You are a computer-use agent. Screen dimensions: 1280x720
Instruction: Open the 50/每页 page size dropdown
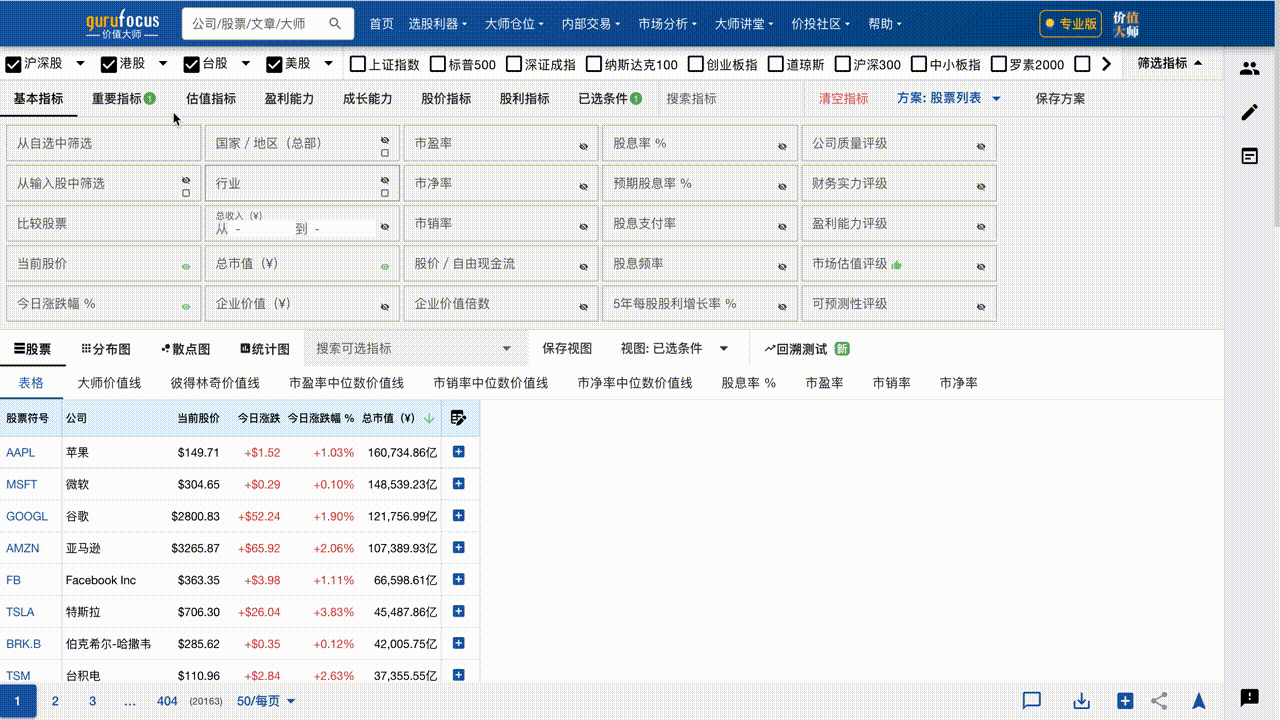coord(267,701)
